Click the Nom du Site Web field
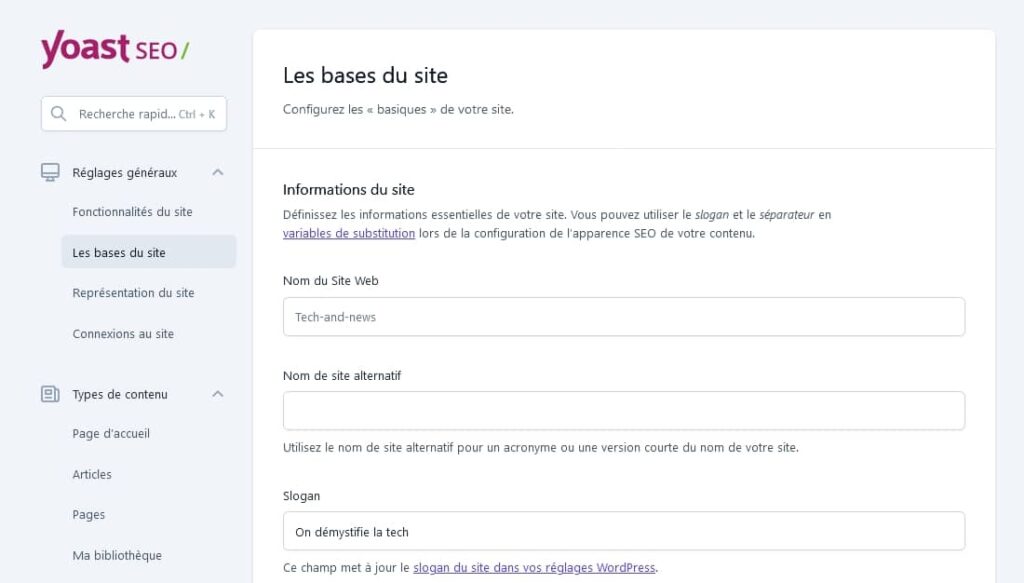 pyautogui.click(x=624, y=316)
